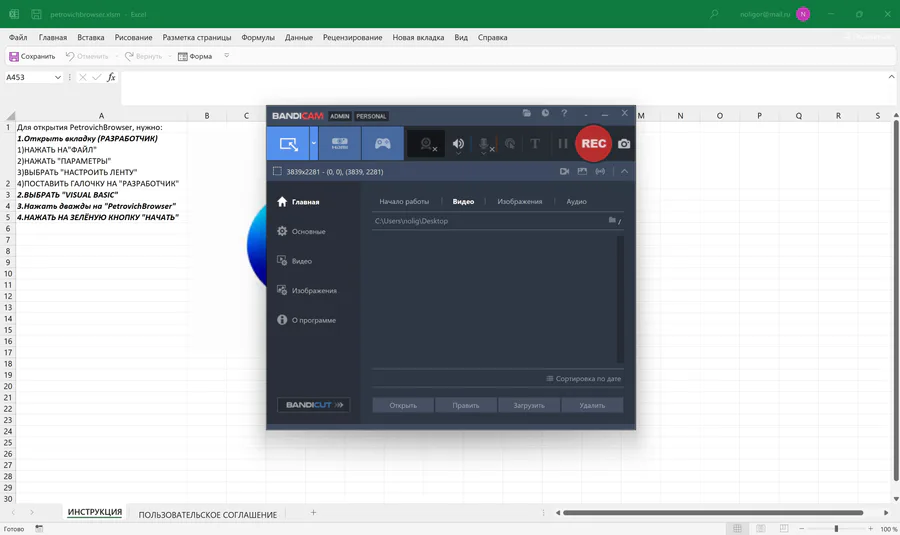Screen dimensions: 900x535
Task: Click video camera icon in Bandicam status bar
Action: [x=564, y=172]
